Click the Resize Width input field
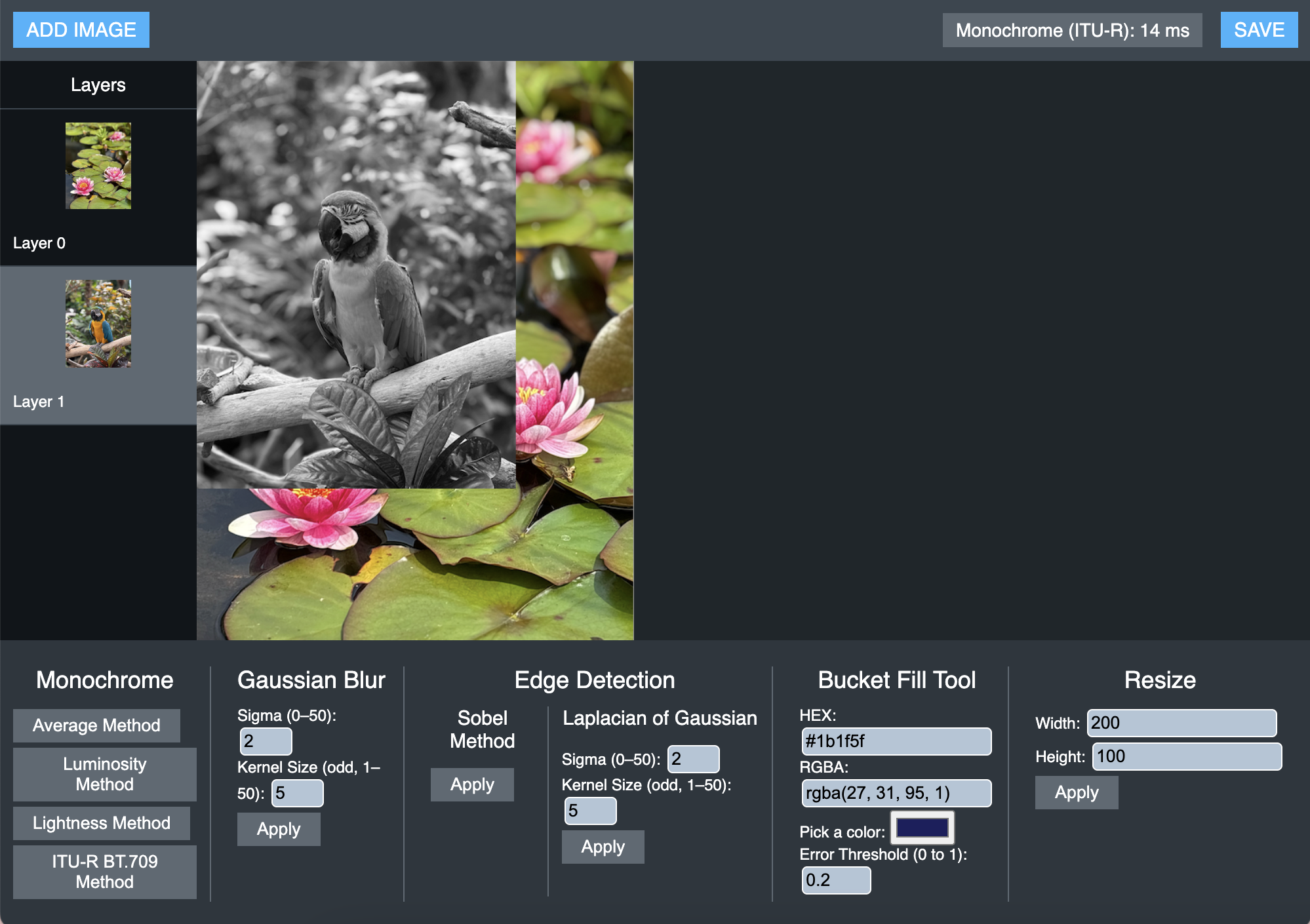Screen dimensions: 1310x924 click(1181, 723)
